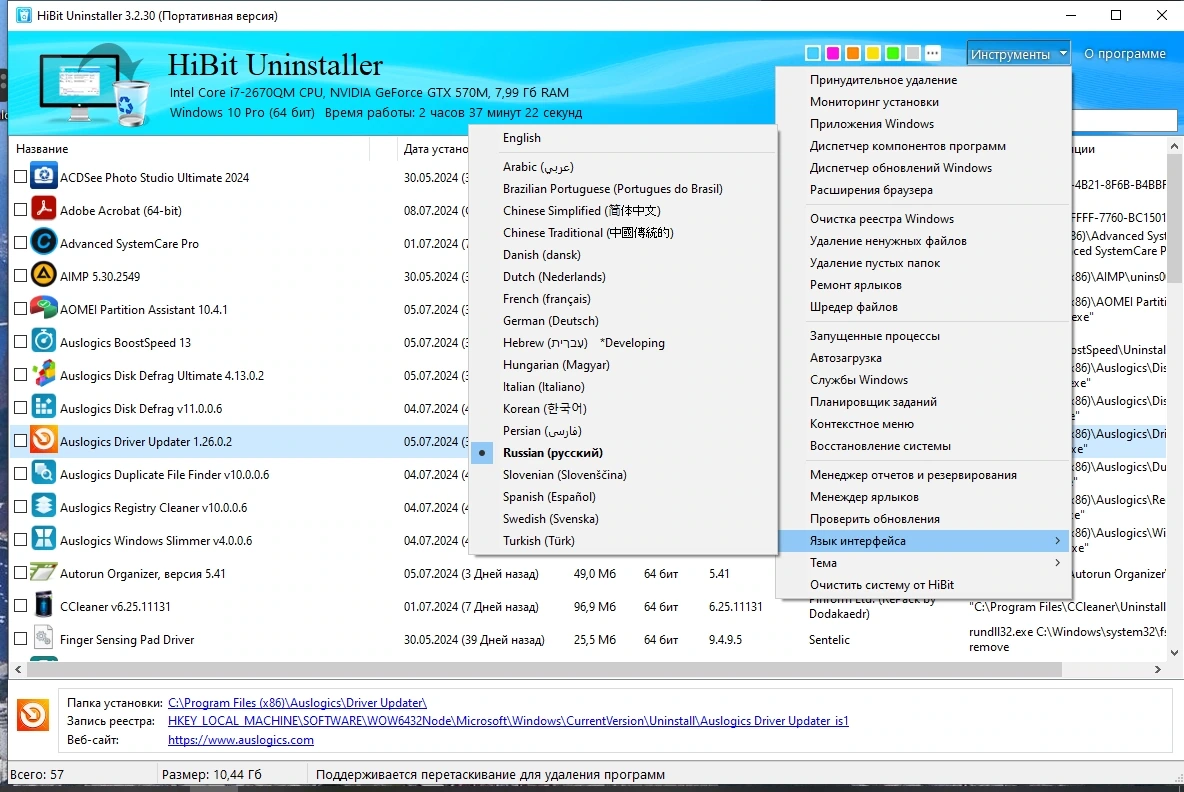1184x792 pixels.
Task: Open more colors via the three-dots swatch
Action: (933, 53)
